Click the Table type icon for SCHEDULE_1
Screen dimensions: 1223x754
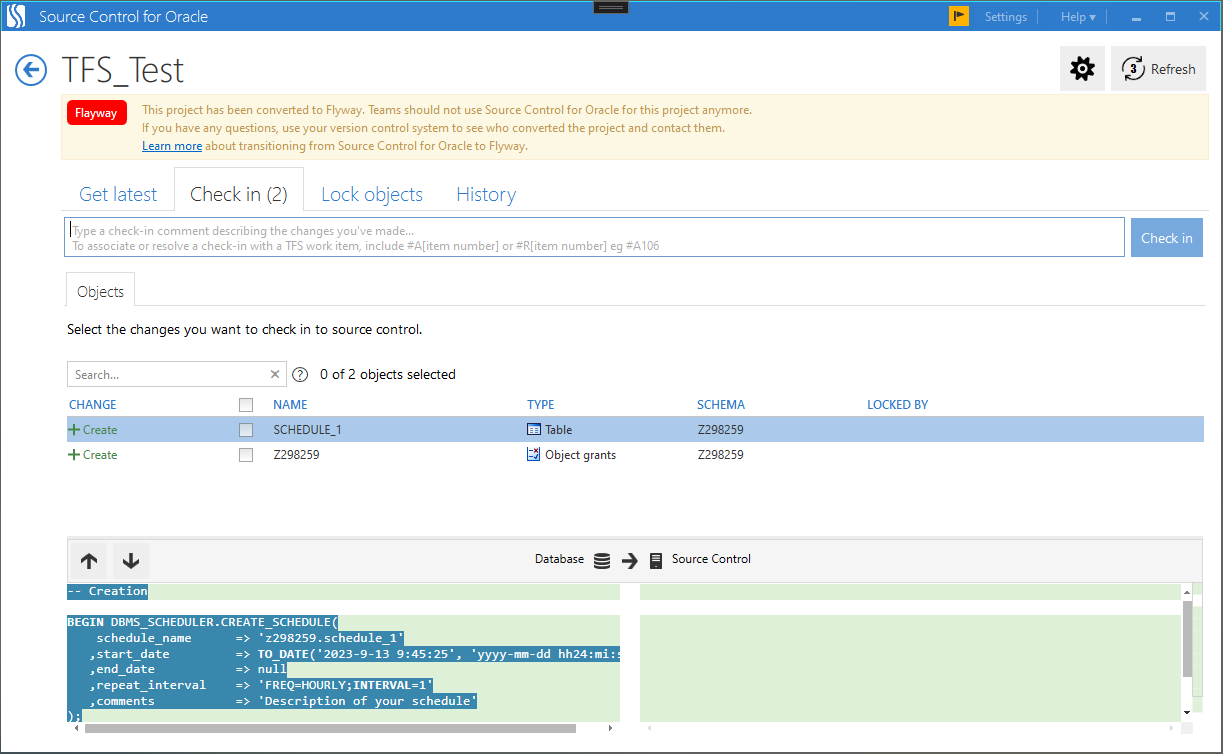[534, 430]
